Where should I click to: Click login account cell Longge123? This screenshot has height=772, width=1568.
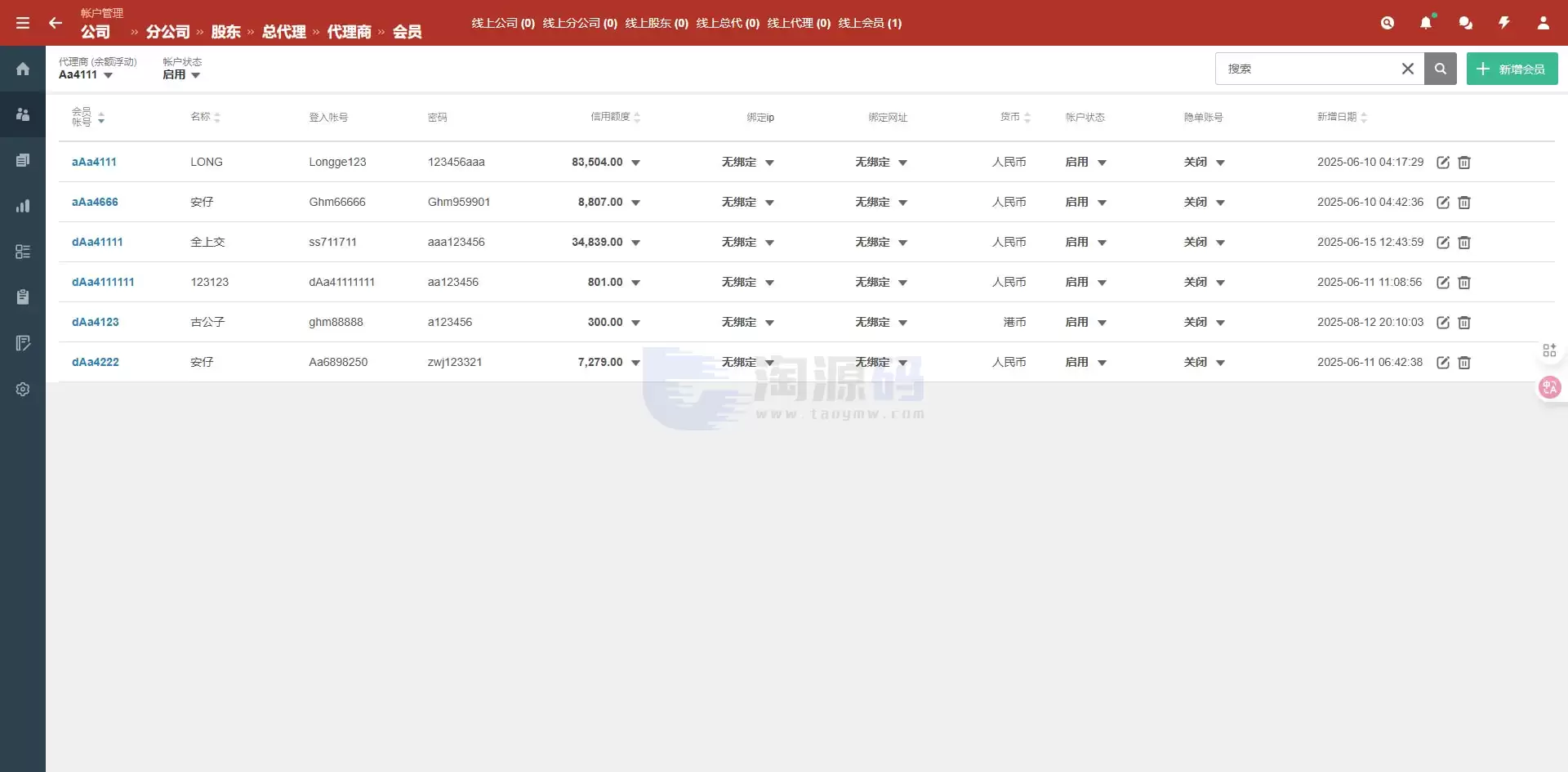[337, 162]
